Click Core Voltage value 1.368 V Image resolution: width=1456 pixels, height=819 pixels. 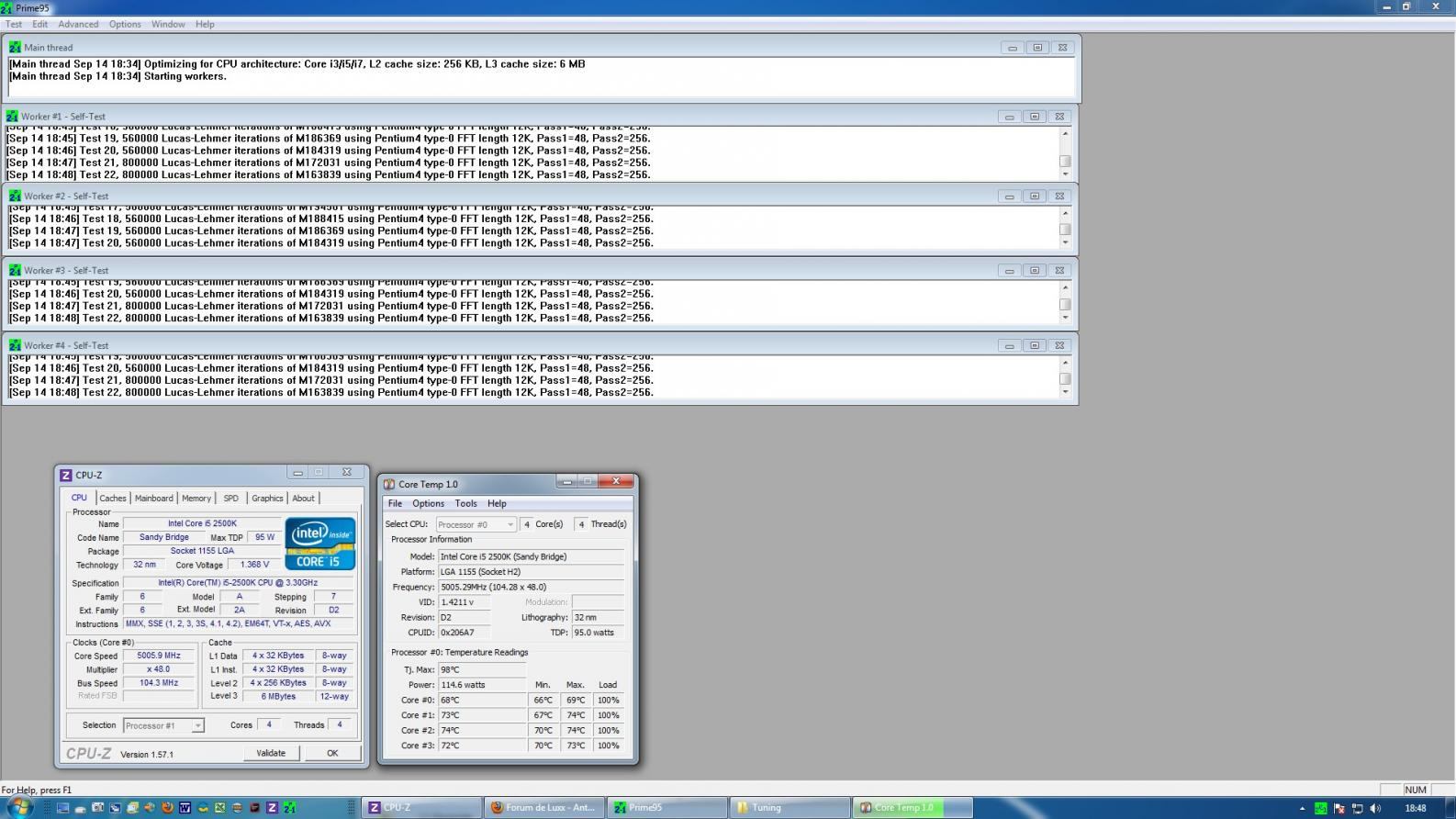(x=254, y=565)
